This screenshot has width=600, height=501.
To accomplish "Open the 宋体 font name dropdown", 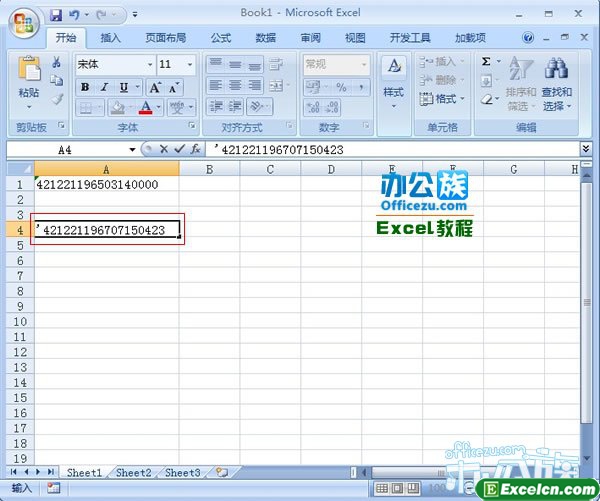I will pos(150,64).
